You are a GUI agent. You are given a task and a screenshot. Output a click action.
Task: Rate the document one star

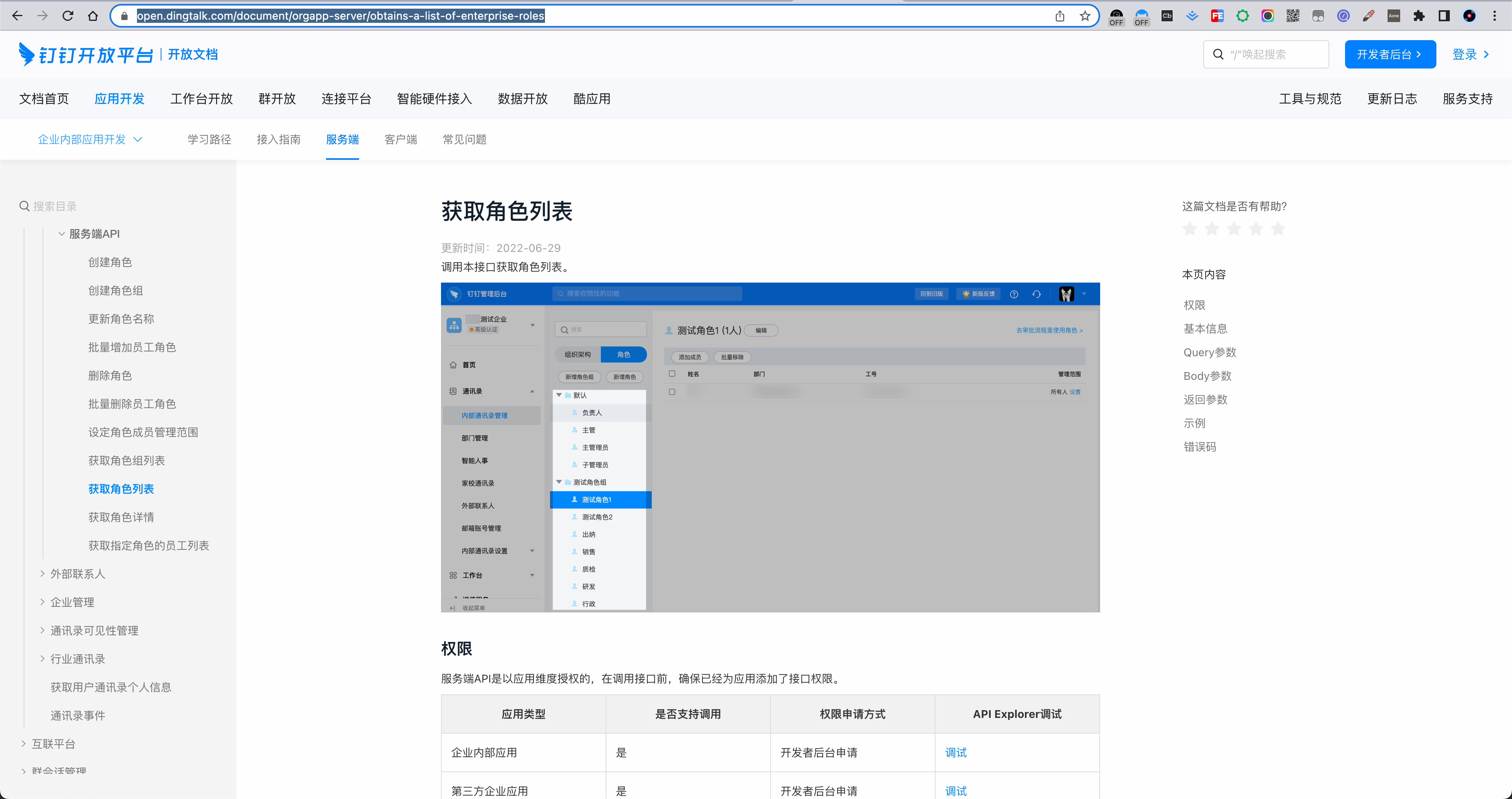(1190, 228)
